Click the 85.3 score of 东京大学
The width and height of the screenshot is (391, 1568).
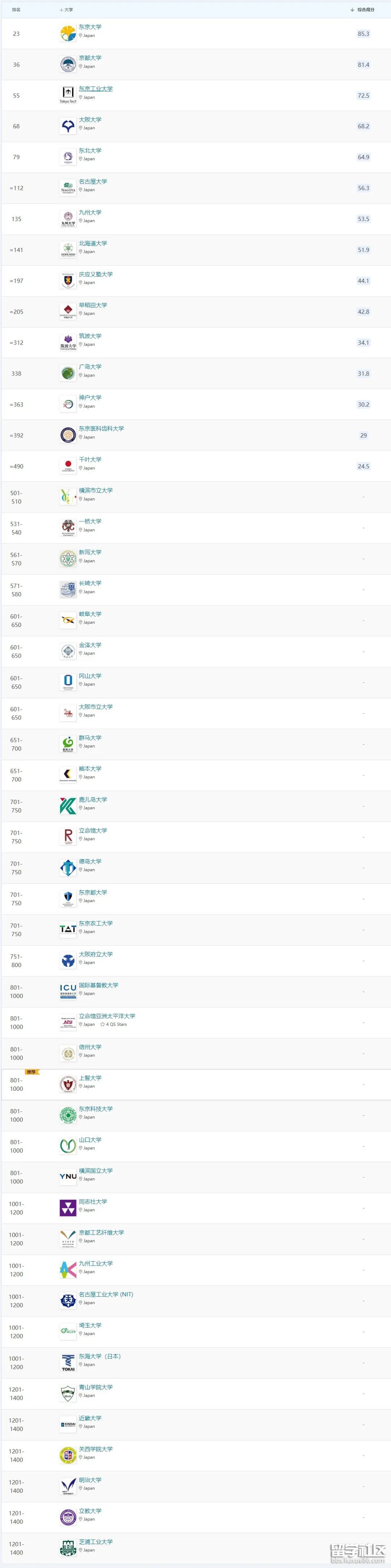pos(363,34)
